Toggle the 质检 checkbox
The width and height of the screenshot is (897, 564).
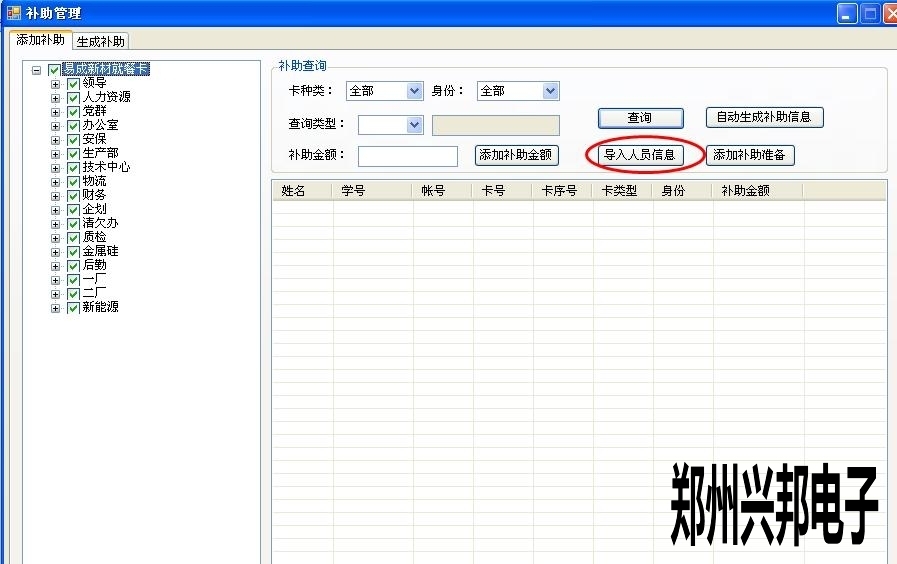pyautogui.click(x=73, y=238)
